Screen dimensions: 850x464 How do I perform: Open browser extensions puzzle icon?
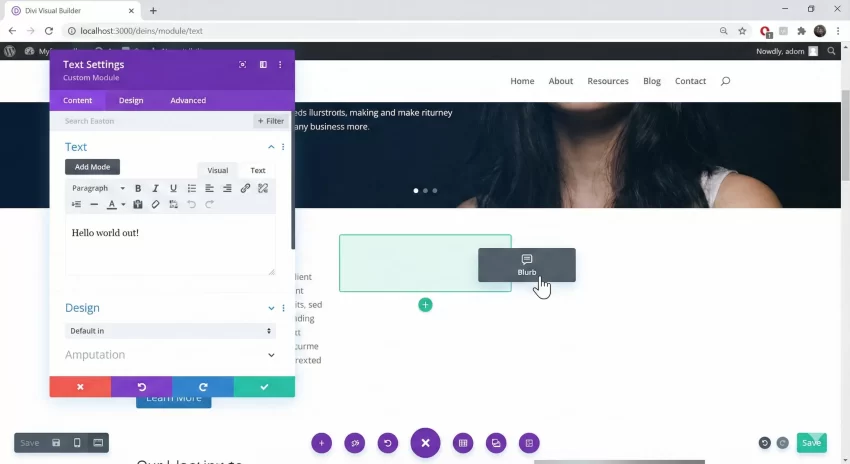click(x=801, y=31)
